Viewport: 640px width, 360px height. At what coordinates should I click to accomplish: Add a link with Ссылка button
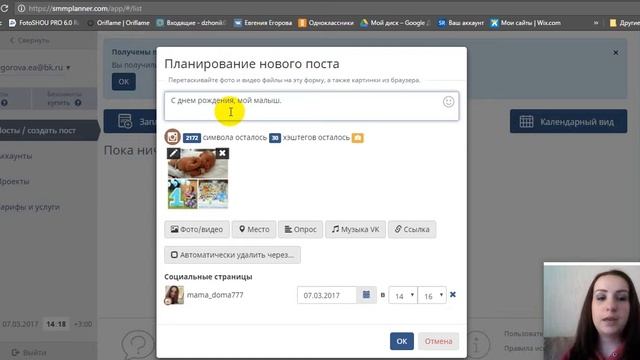coord(412,229)
